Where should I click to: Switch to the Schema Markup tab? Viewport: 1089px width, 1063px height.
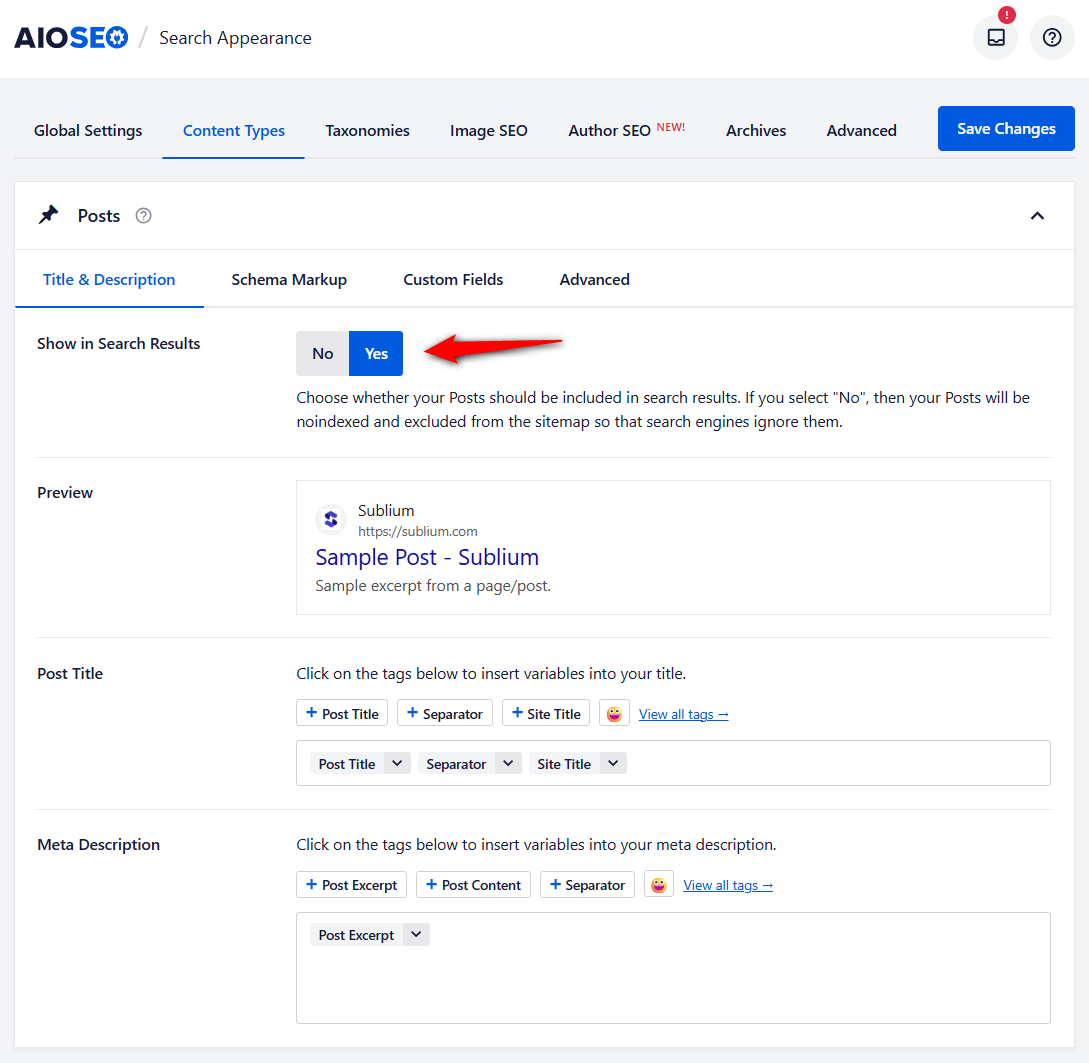(x=289, y=279)
